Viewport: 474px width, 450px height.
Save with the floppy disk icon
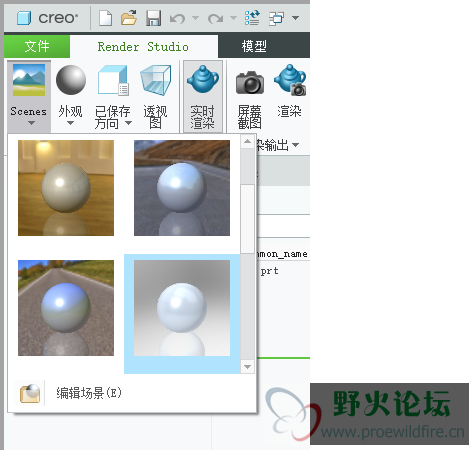point(153,18)
